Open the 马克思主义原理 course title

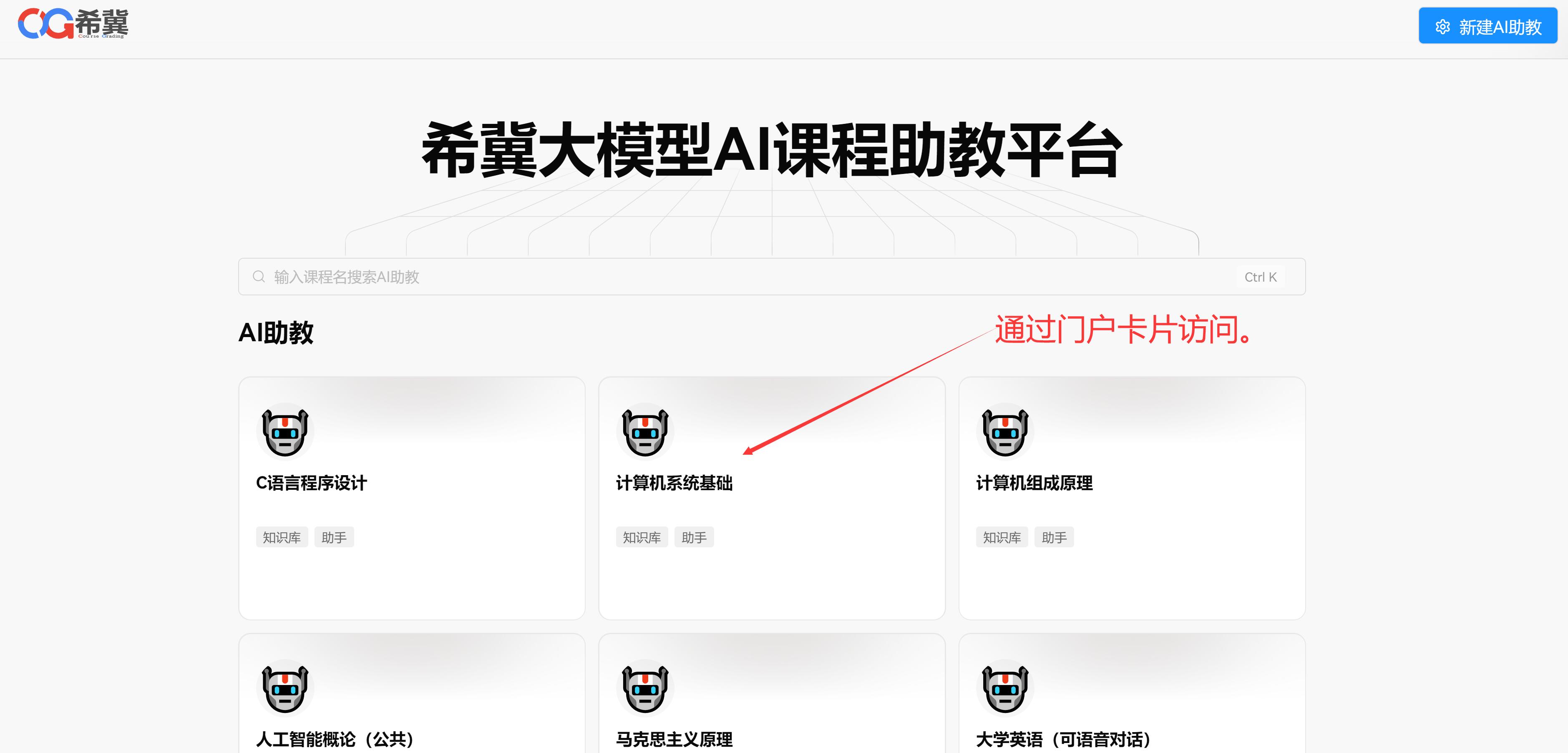click(x=674, y=739)
